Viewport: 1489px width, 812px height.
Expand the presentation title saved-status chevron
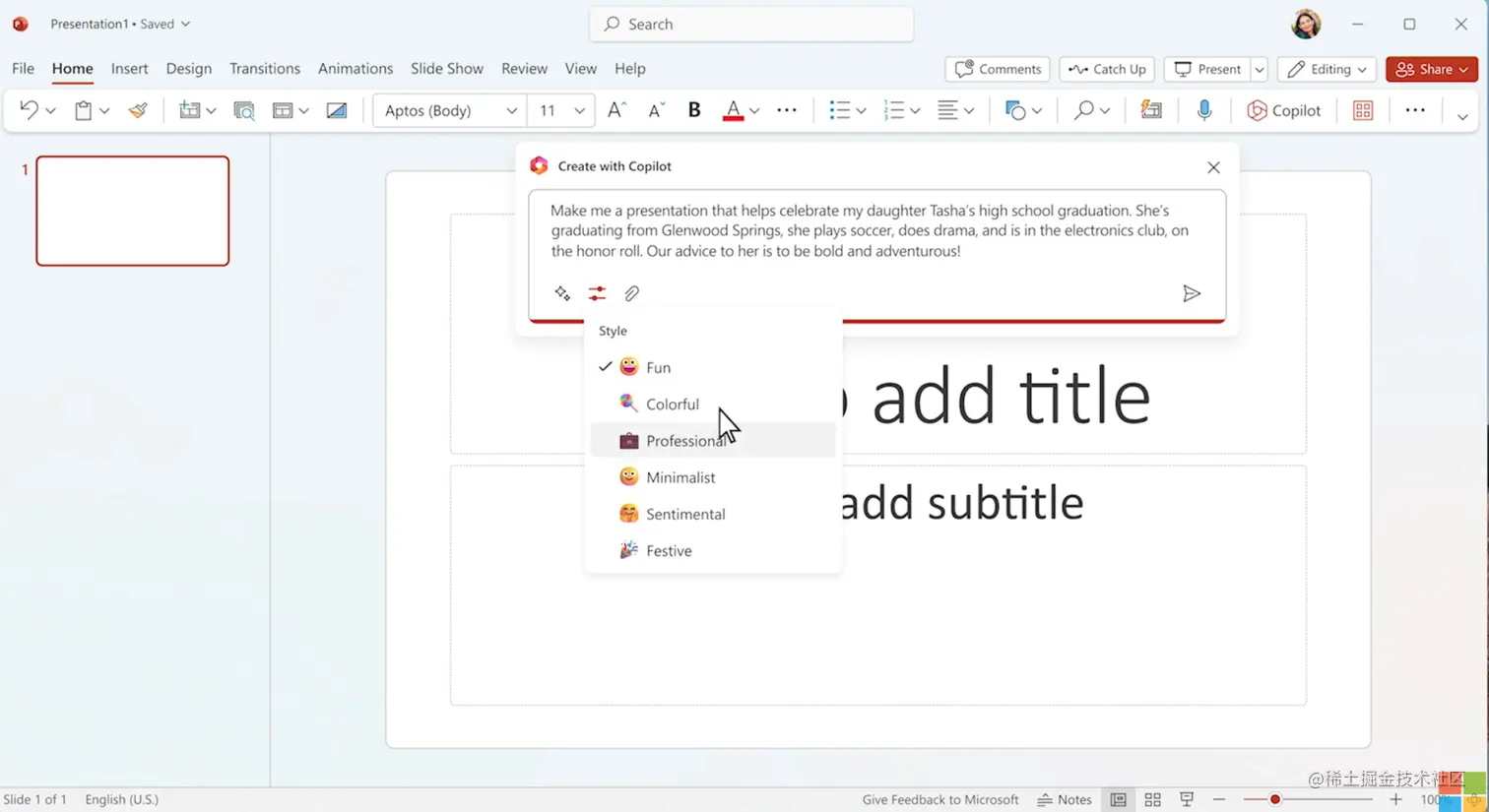click(185, 24)
